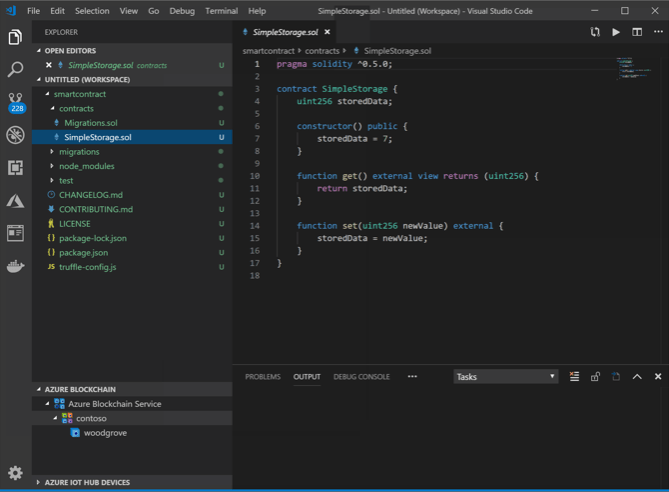
Task: Place cursor on storedData = 7 line
Action: [354, 139]
